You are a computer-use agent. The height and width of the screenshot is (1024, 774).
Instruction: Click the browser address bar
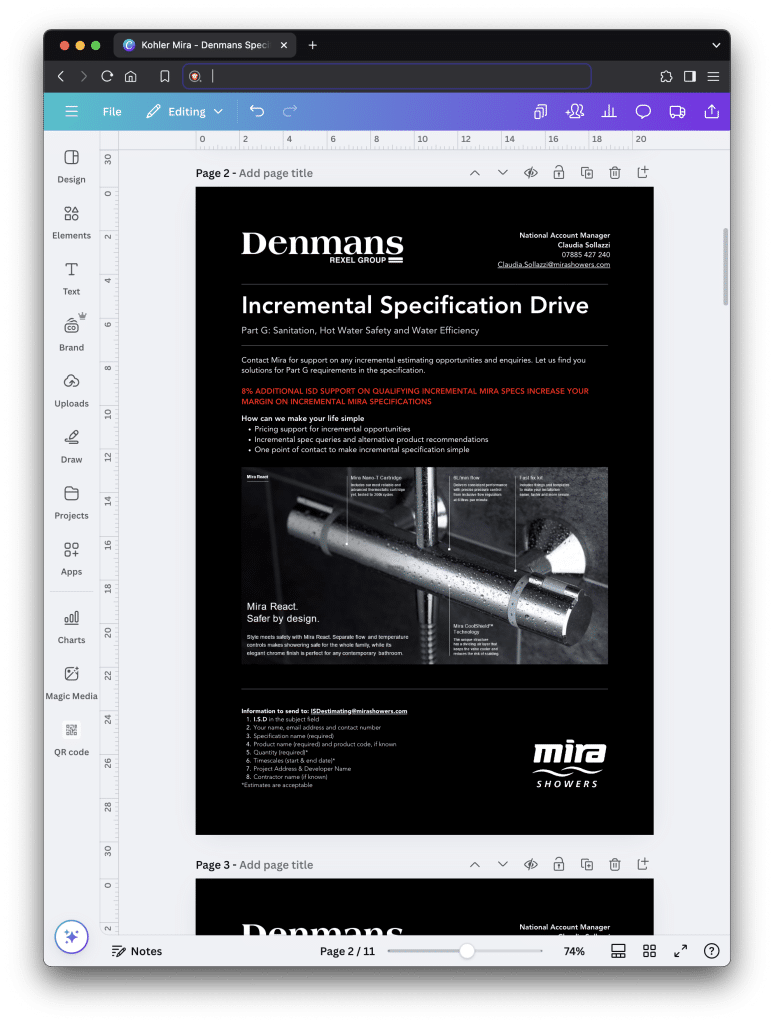point(387,76)
